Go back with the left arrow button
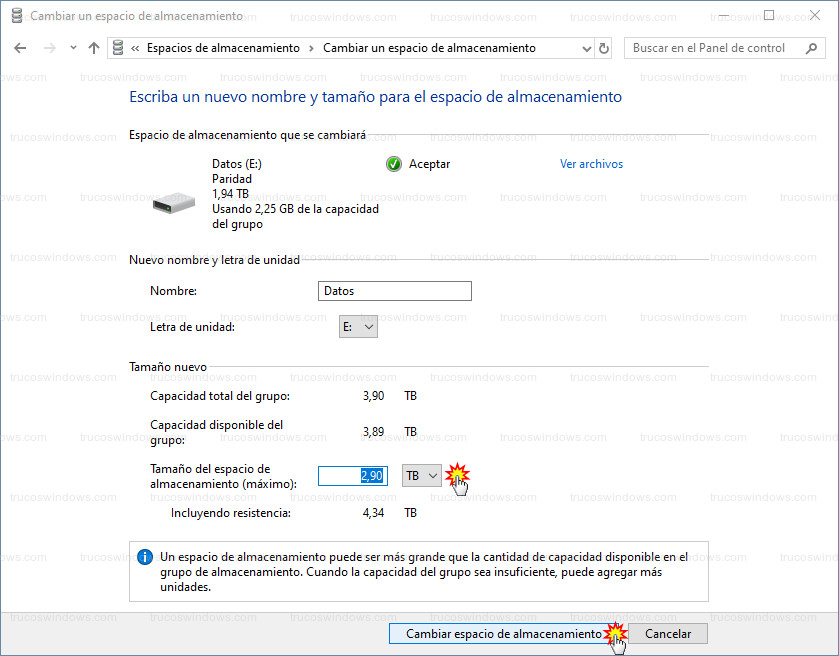Viewport: 839px width, 656px height. (x=21, y=48)
